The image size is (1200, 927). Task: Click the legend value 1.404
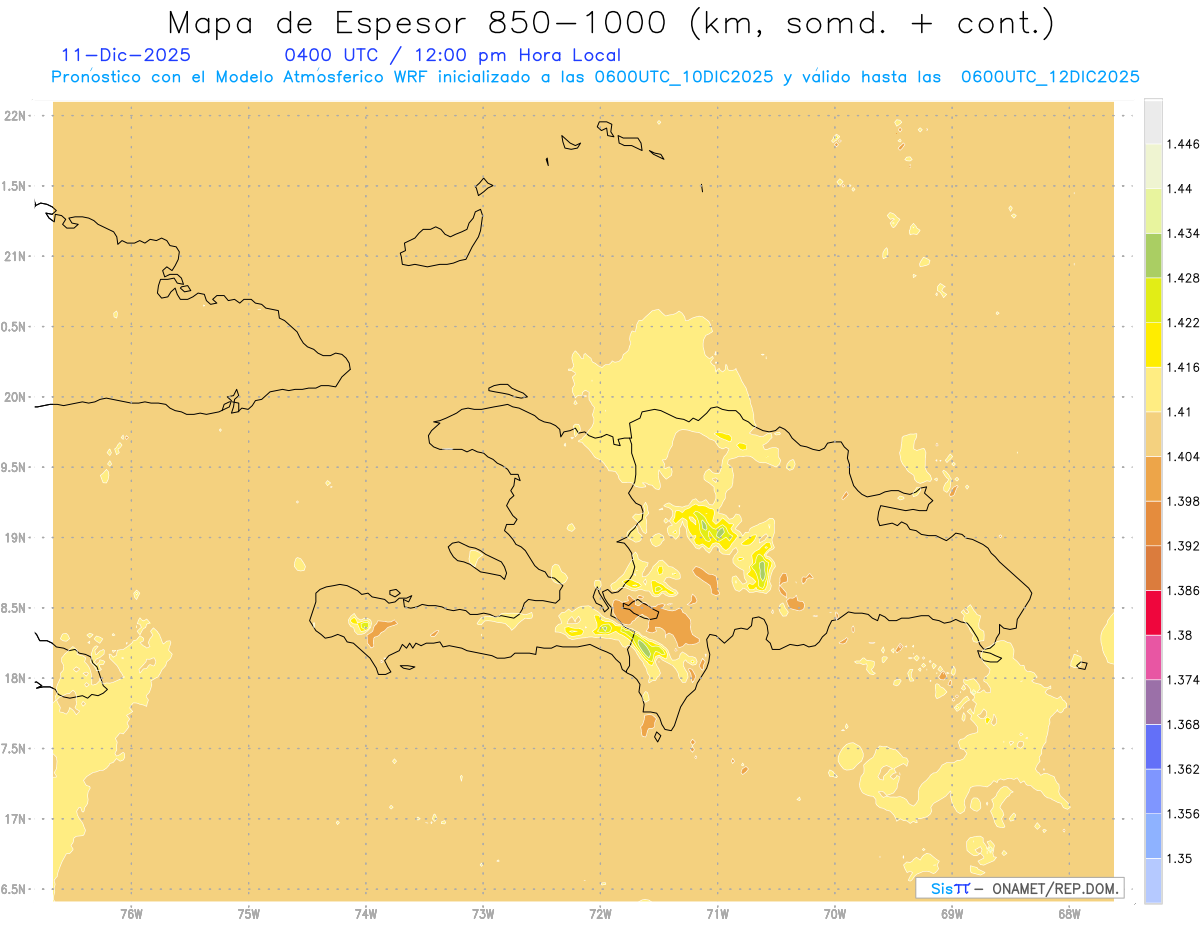tap(1183, 456)
